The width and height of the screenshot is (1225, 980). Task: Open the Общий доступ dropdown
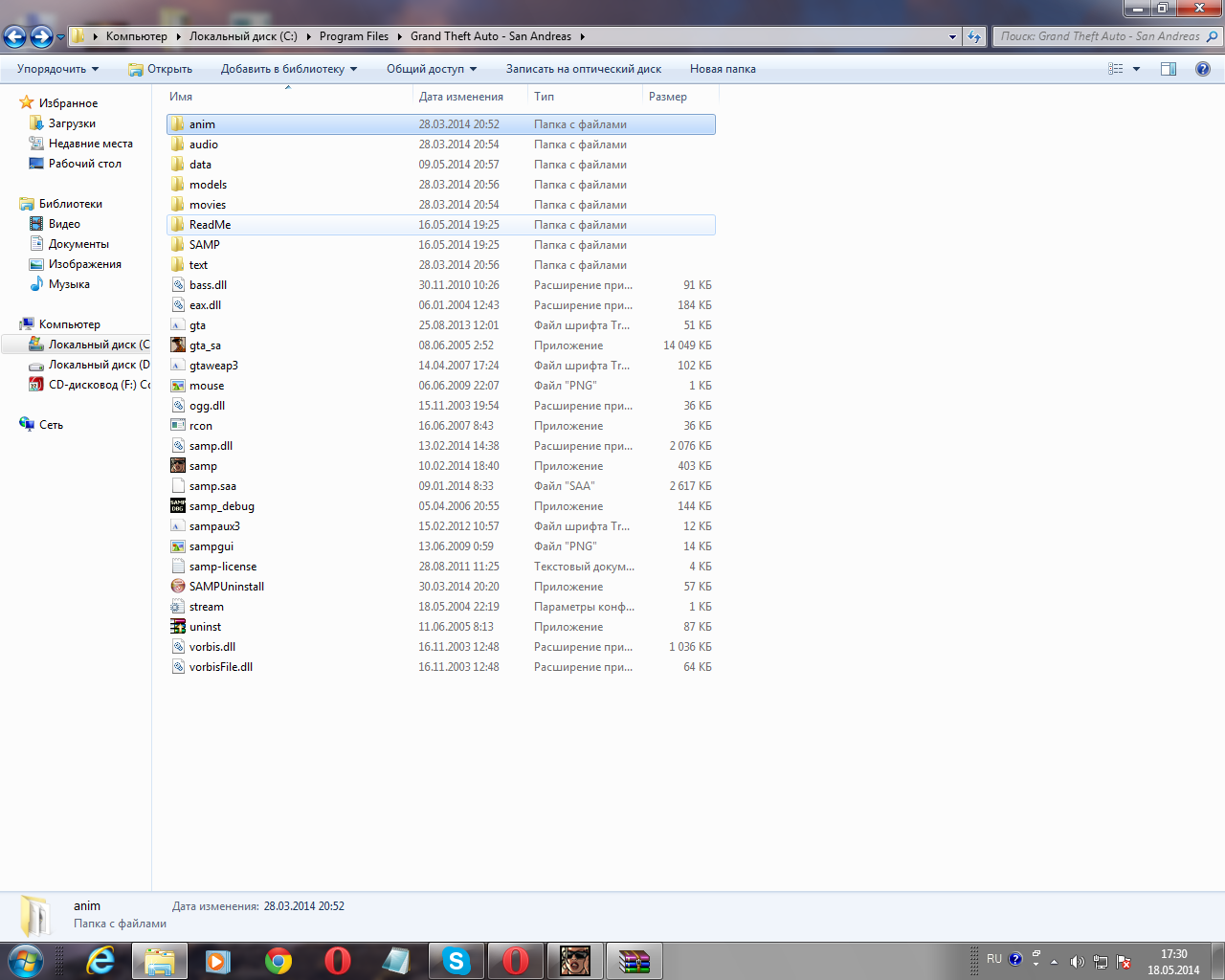[432, 69]
